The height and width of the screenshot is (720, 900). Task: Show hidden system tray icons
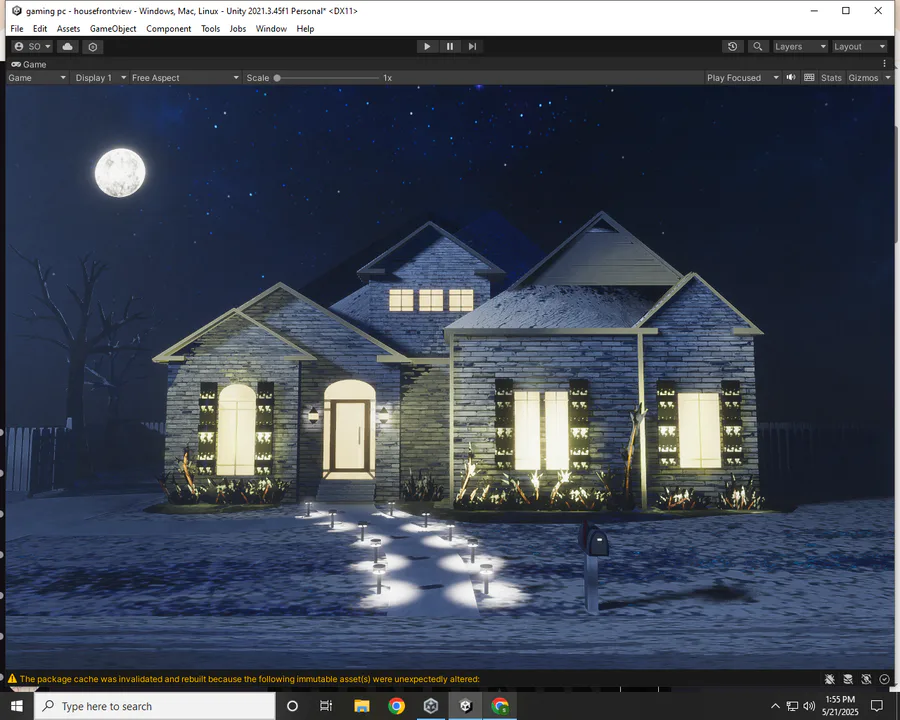775,706
